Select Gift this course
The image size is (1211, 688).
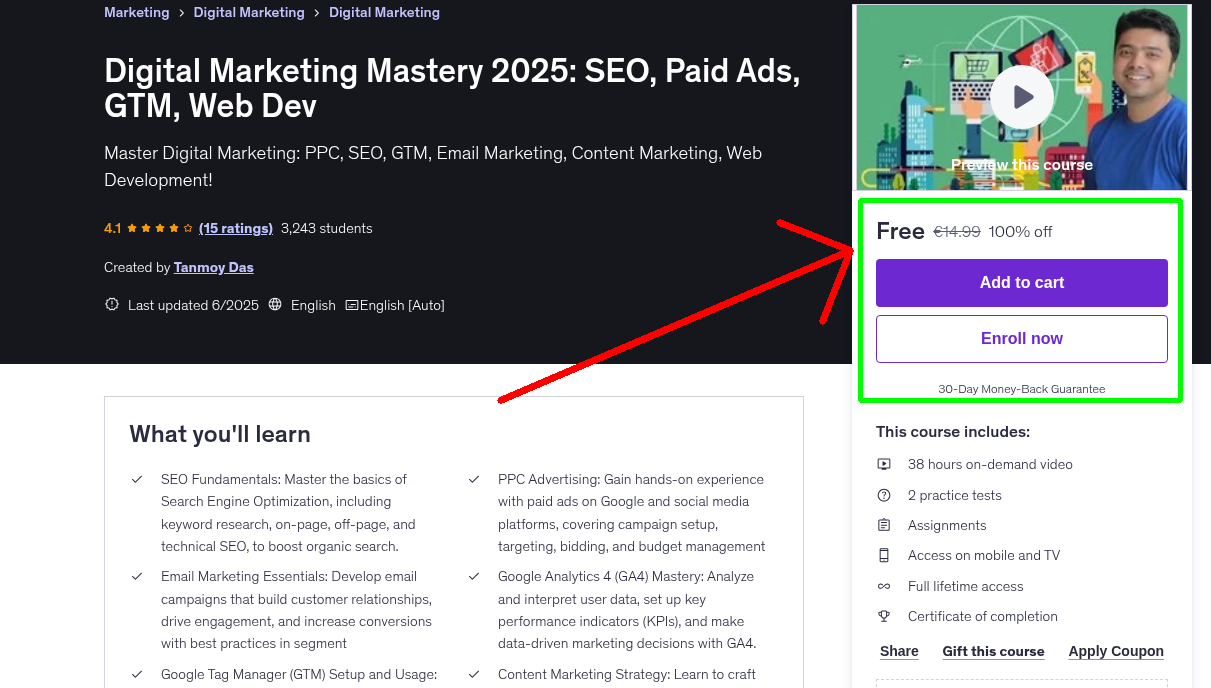(993, 651)
